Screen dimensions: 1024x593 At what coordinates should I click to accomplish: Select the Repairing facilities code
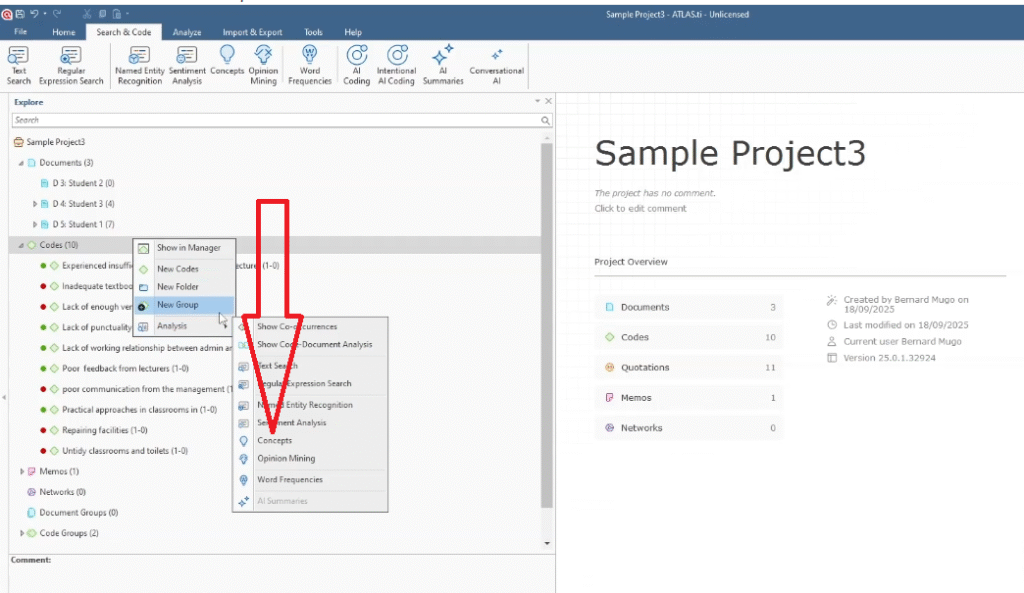pos(104,430)
